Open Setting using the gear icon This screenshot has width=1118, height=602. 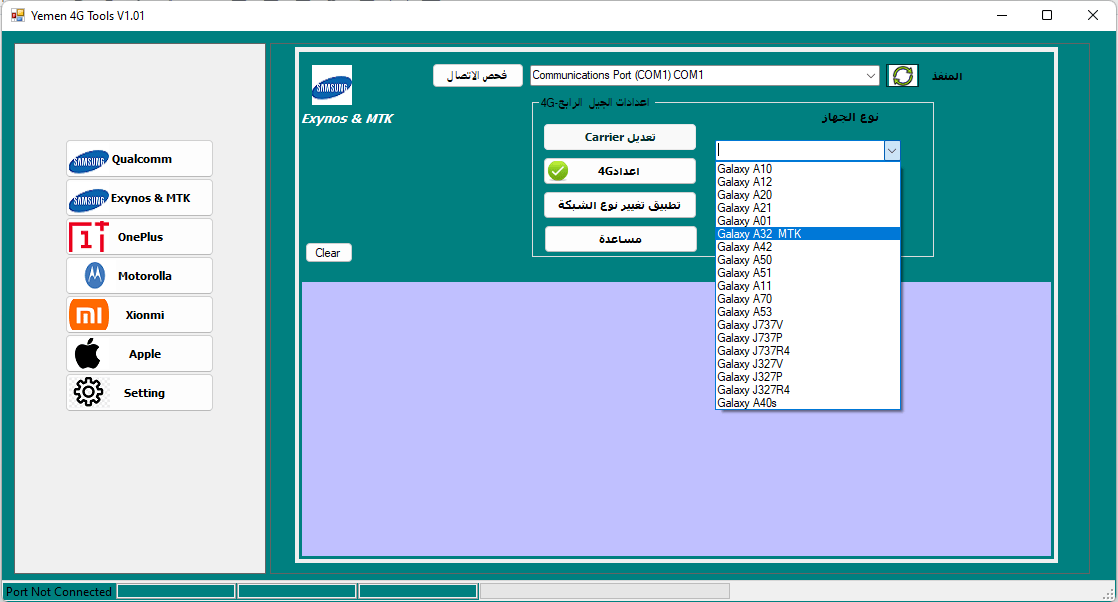point(89,392)
